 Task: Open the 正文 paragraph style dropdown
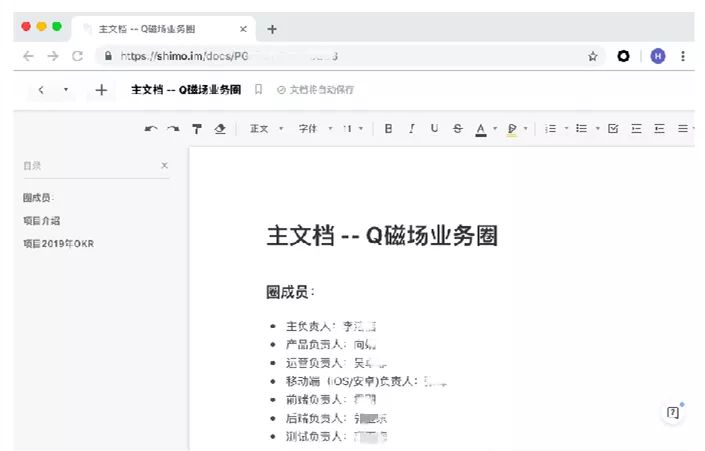tap(267, 129)
